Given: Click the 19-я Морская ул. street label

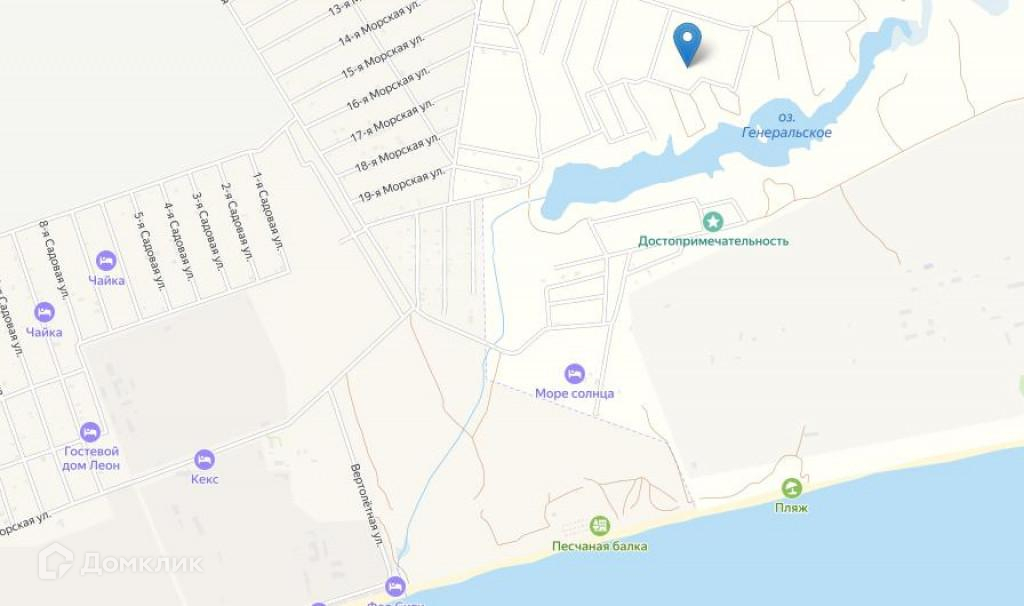Looking at the screenshot, I should (x=402, y=185).
